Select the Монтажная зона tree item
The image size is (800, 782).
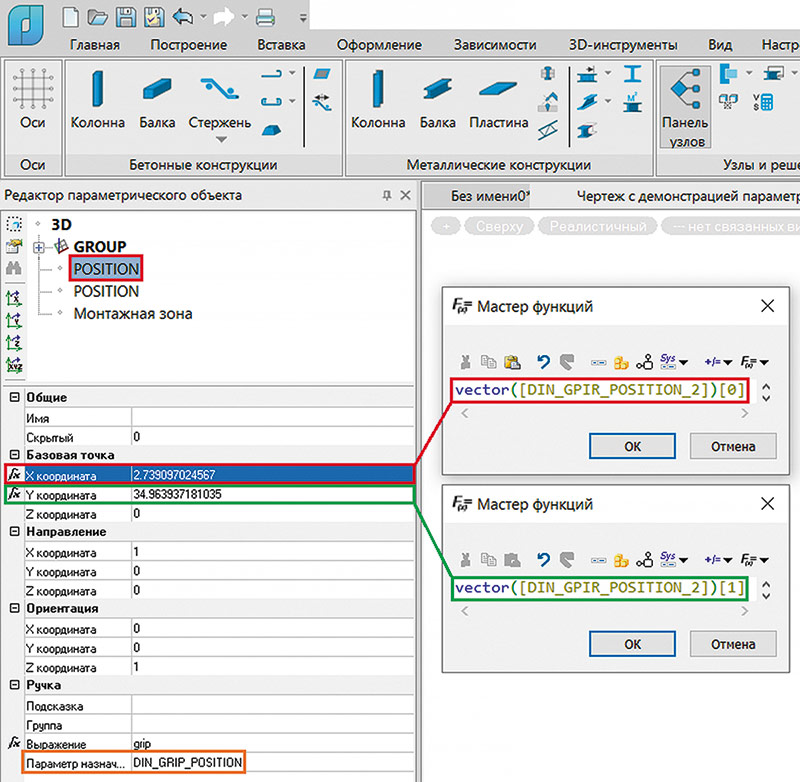[x=133, y=313]
